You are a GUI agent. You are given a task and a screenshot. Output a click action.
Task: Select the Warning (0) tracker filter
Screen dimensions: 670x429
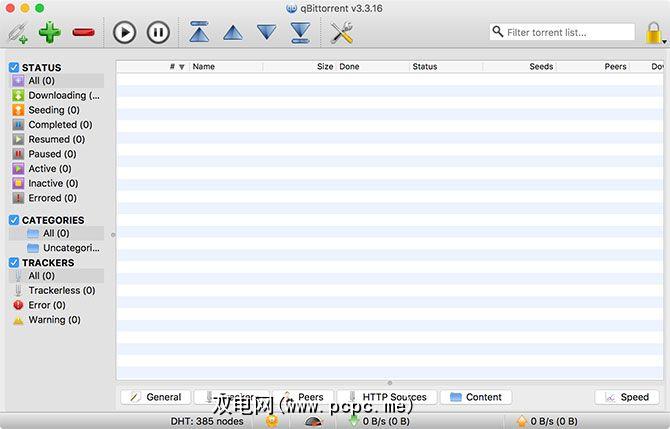coord(56,320)
